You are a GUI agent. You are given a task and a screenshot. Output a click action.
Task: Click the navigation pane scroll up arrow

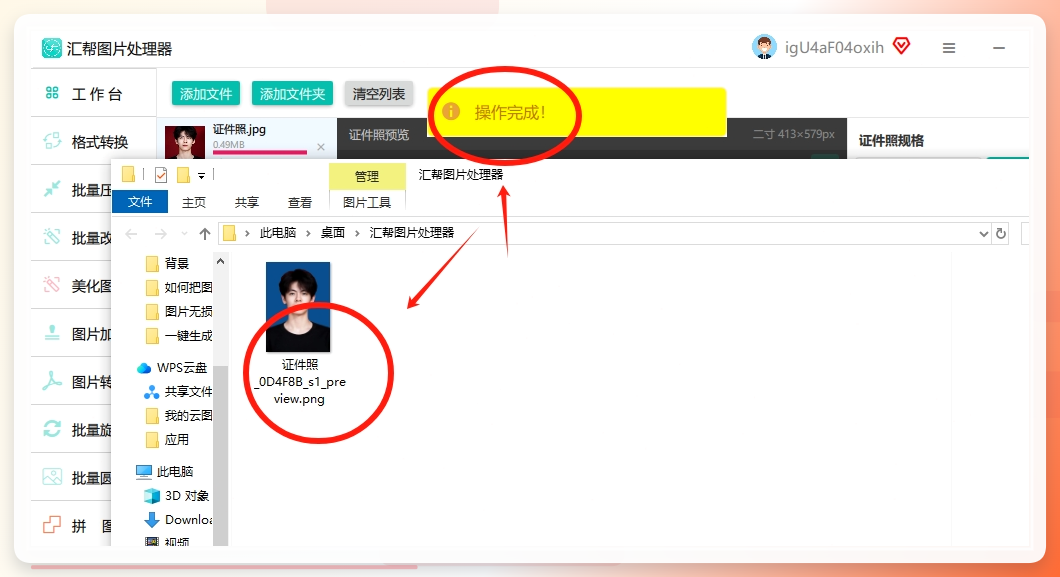(x=220, y=261)
